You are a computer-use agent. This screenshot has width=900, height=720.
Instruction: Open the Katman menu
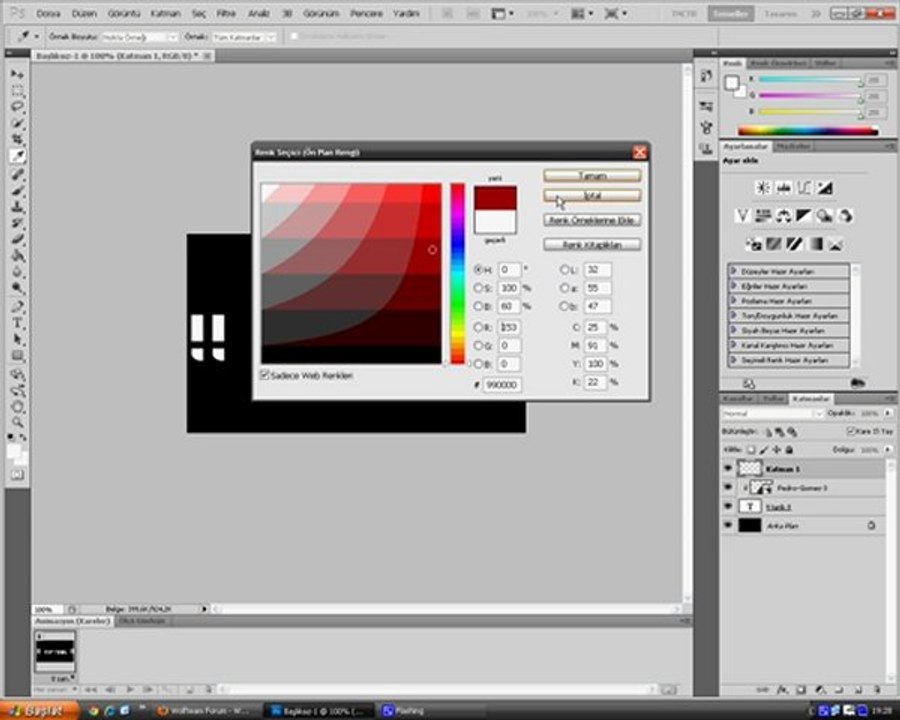coord(165,13)
